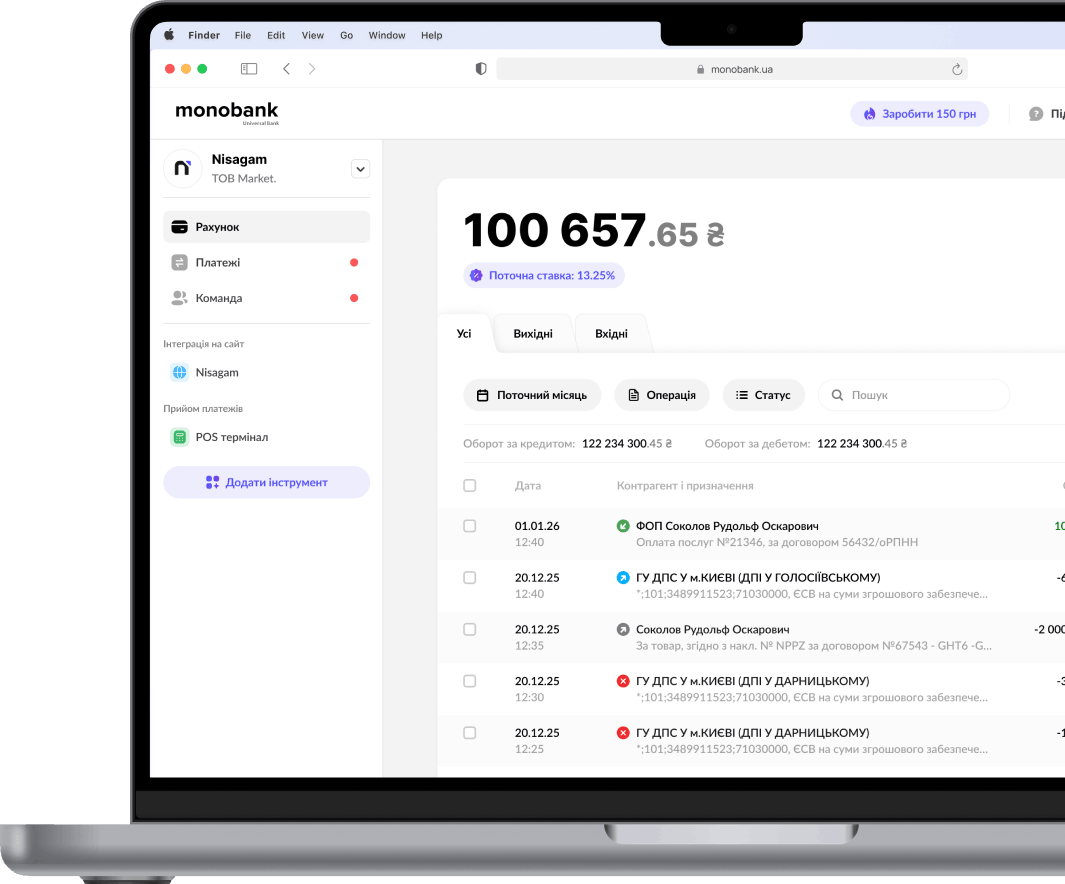This screenshot has height=884, width=1065.
Task: Reload the monobank.ua page
Action: [957, 69]
